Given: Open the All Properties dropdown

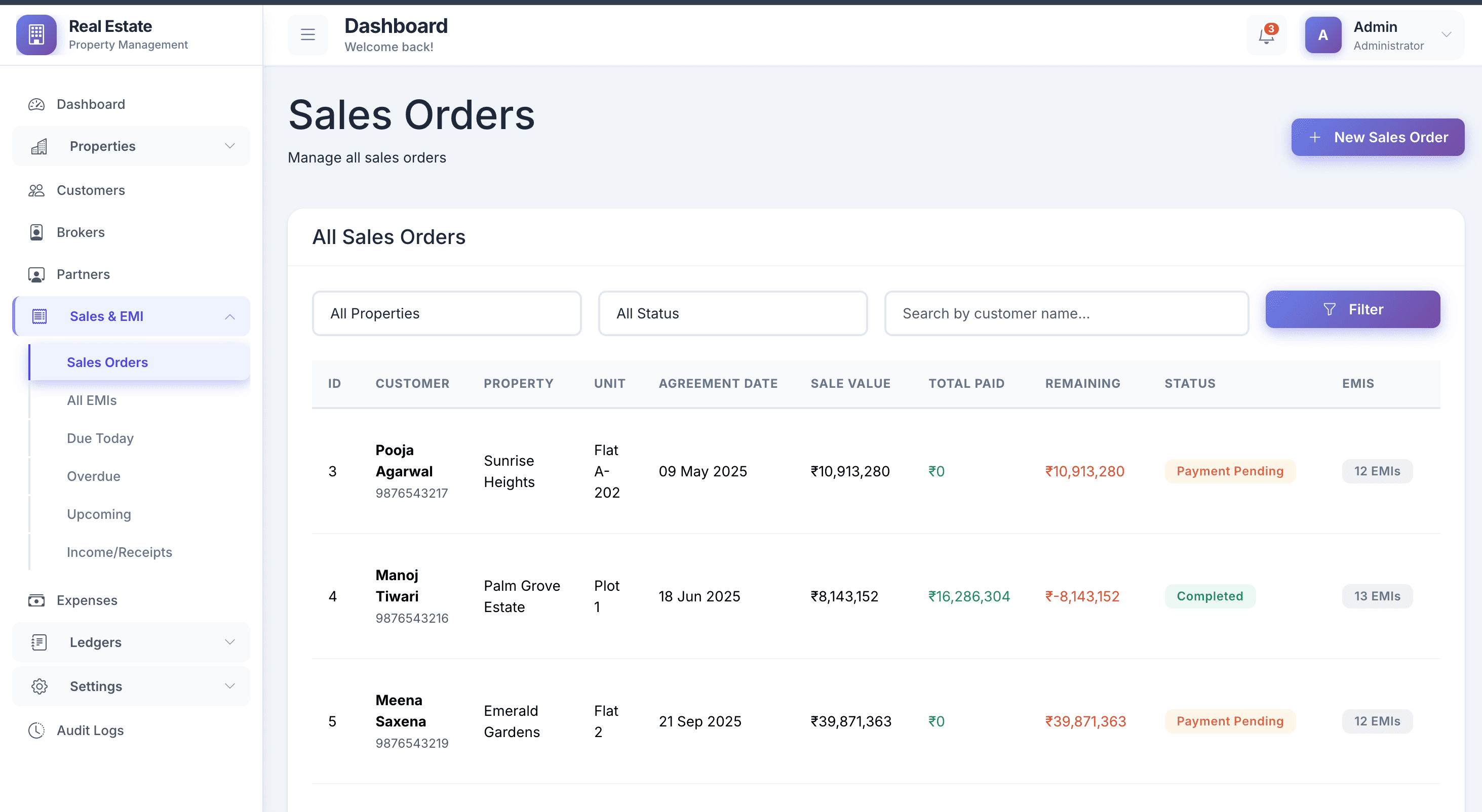Looking at the screenshot, I should (x=446, y=313).
